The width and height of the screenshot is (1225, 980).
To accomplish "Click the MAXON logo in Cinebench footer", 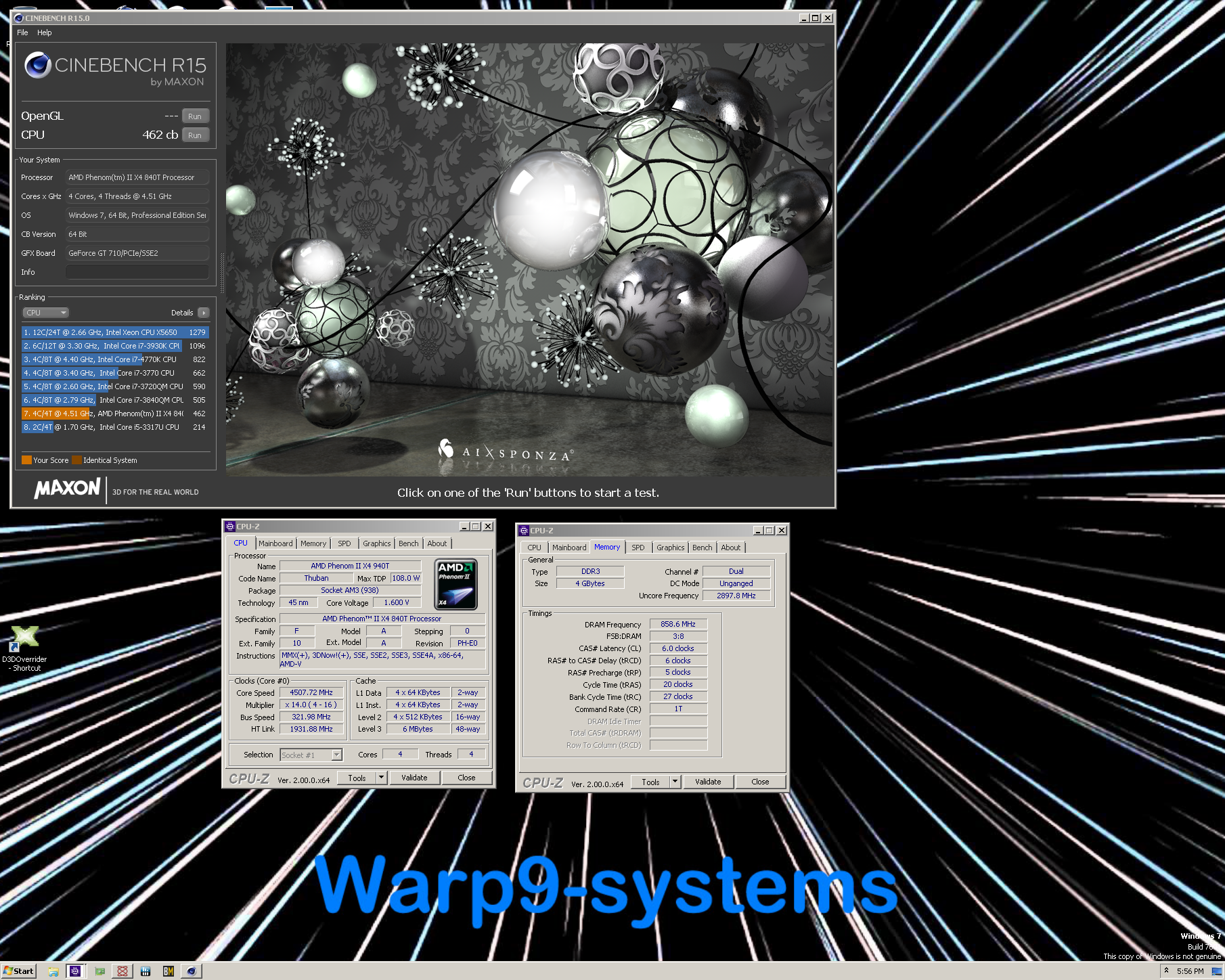I will (x=68, y=488).
